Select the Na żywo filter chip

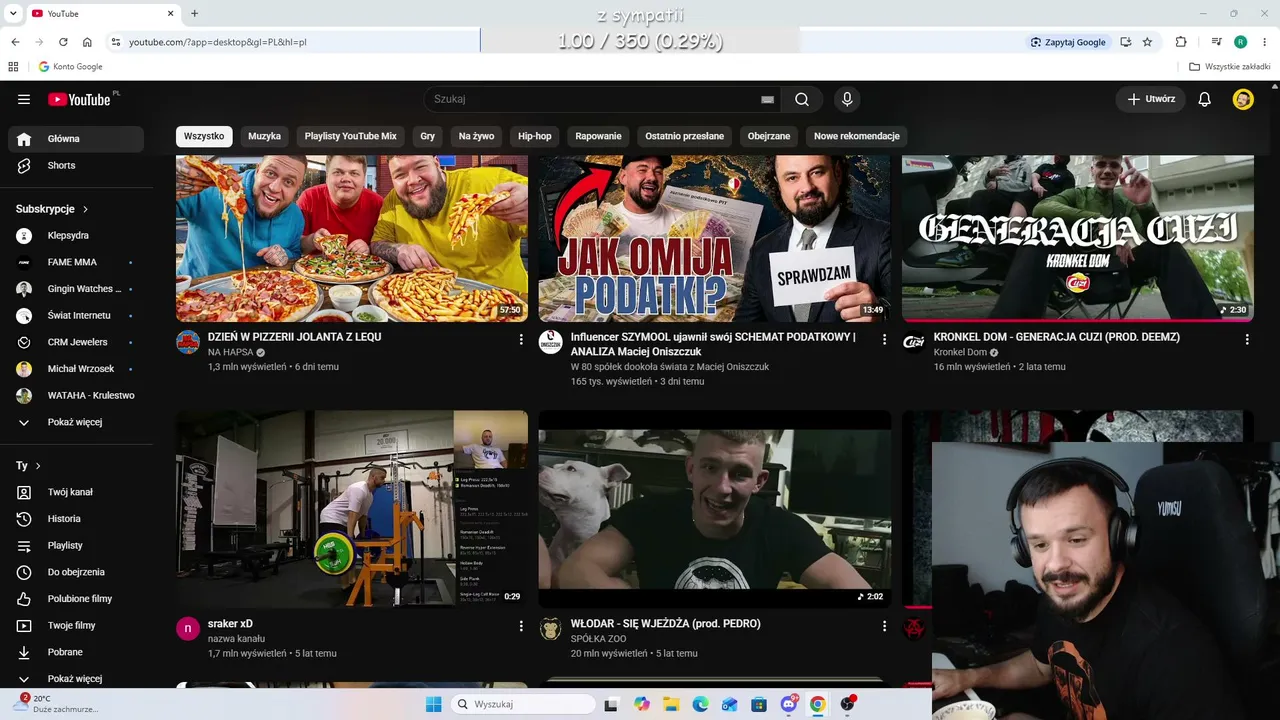(x=477, y=136)
